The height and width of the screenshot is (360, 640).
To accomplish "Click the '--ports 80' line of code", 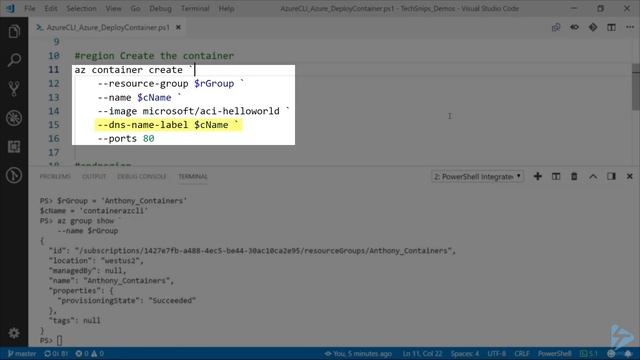I will pyautogui.click(x=126, y=138).
